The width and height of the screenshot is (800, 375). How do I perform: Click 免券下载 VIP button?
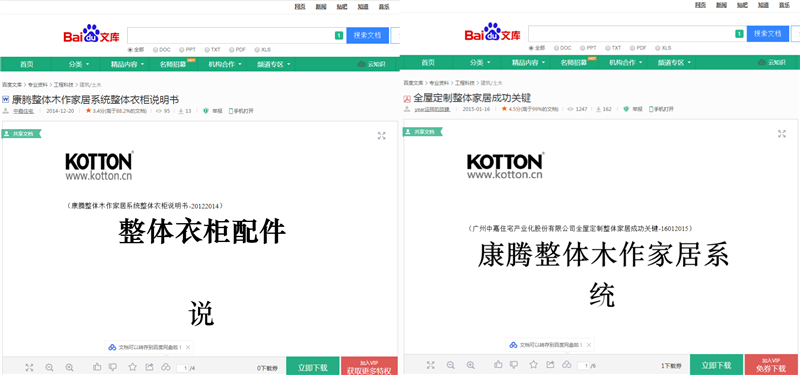[771, 365]
